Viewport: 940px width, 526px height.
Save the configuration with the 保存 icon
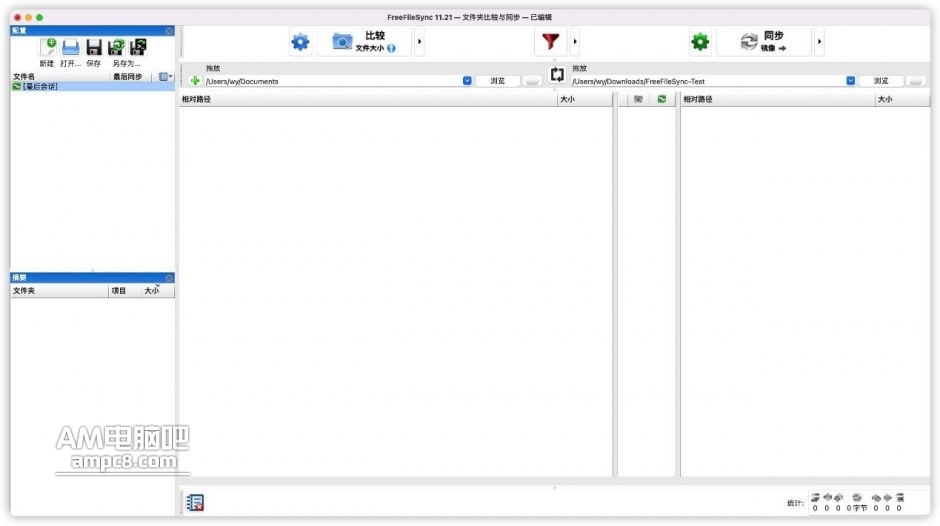(93, 47)
